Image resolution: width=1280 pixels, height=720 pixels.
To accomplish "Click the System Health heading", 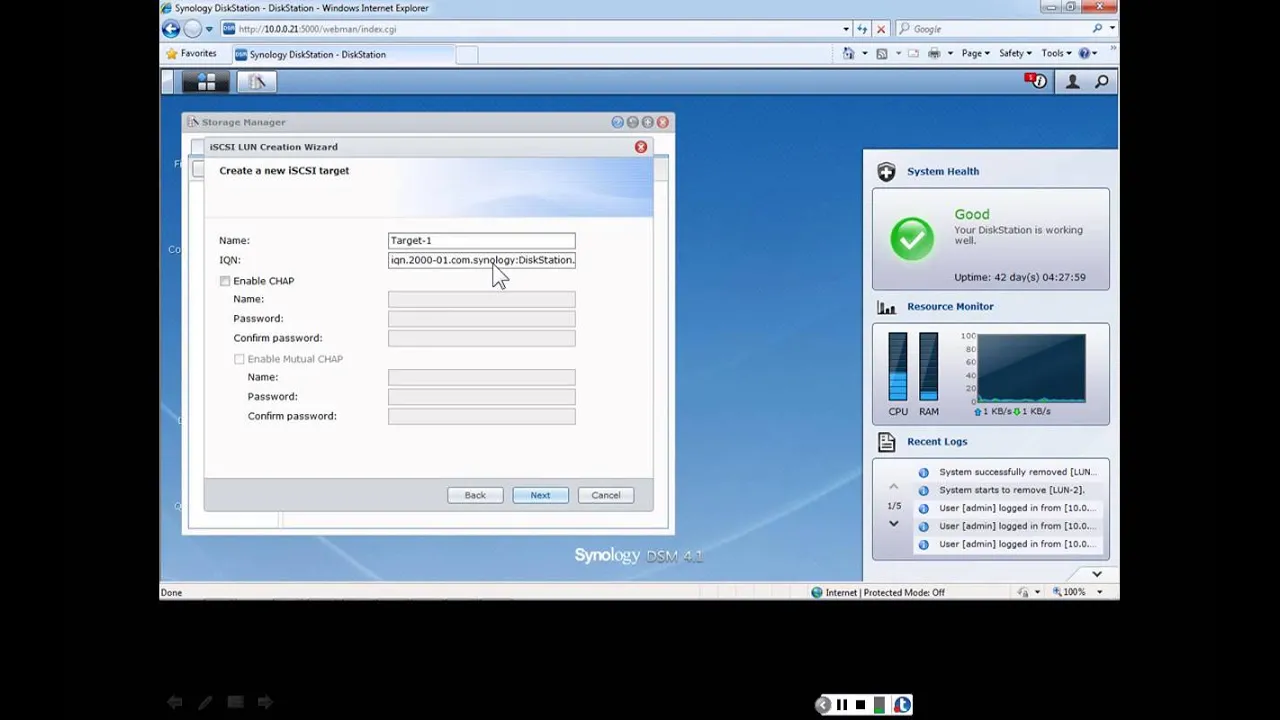I will [x=943, y=171].
